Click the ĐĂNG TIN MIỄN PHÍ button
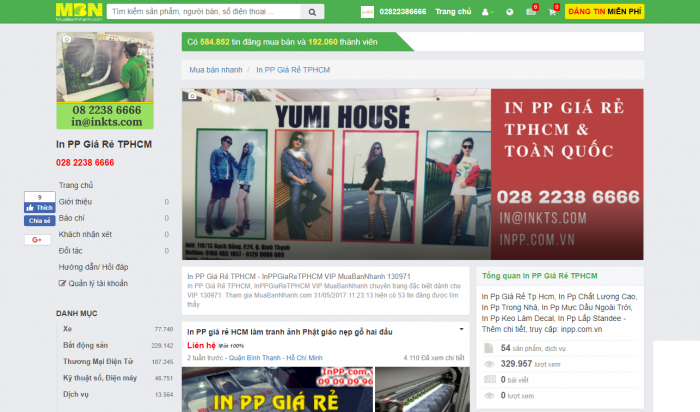 (x=604, y=12)
